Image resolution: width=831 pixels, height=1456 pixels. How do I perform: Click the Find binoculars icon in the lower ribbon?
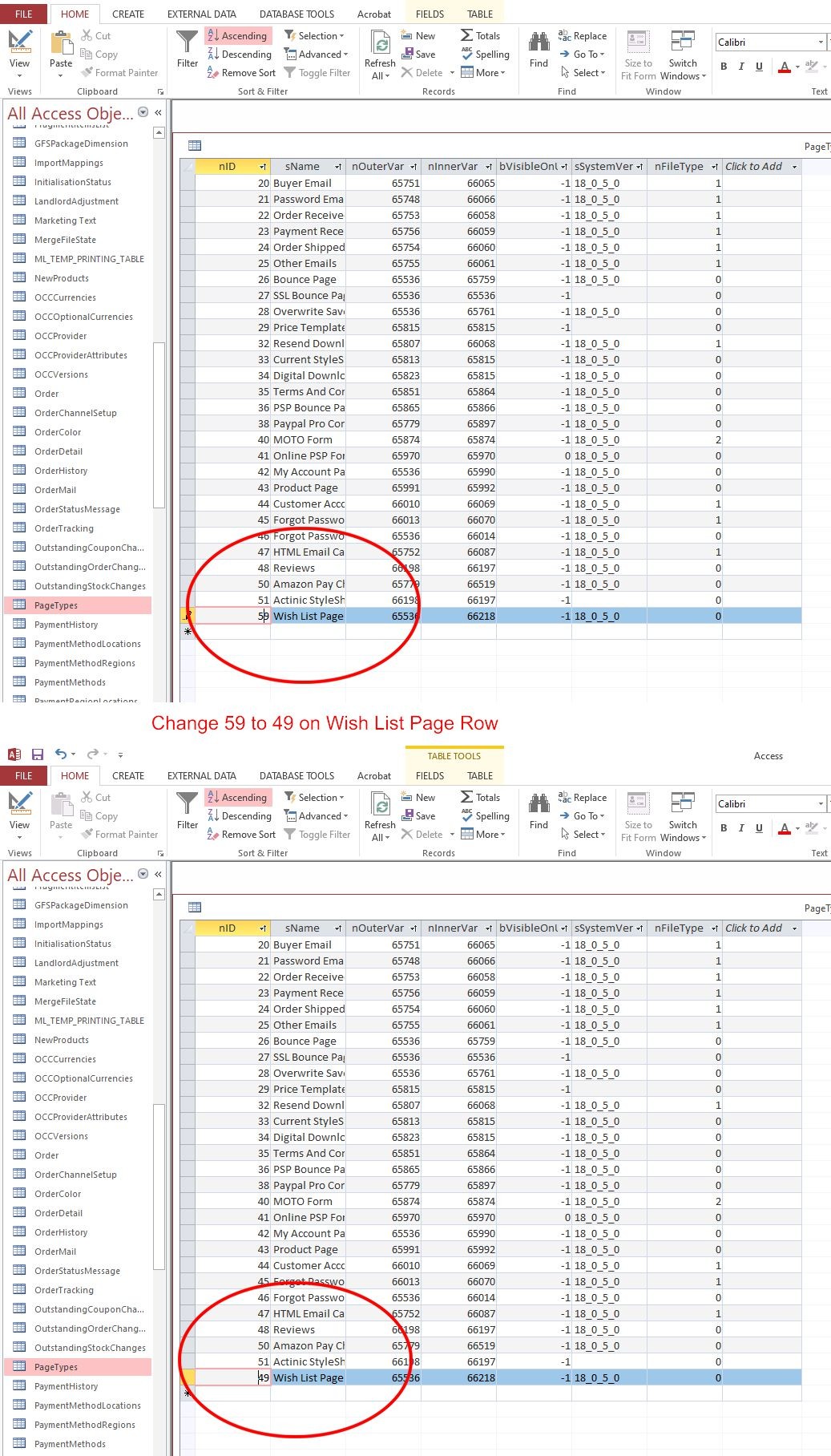tap(539, 803)
